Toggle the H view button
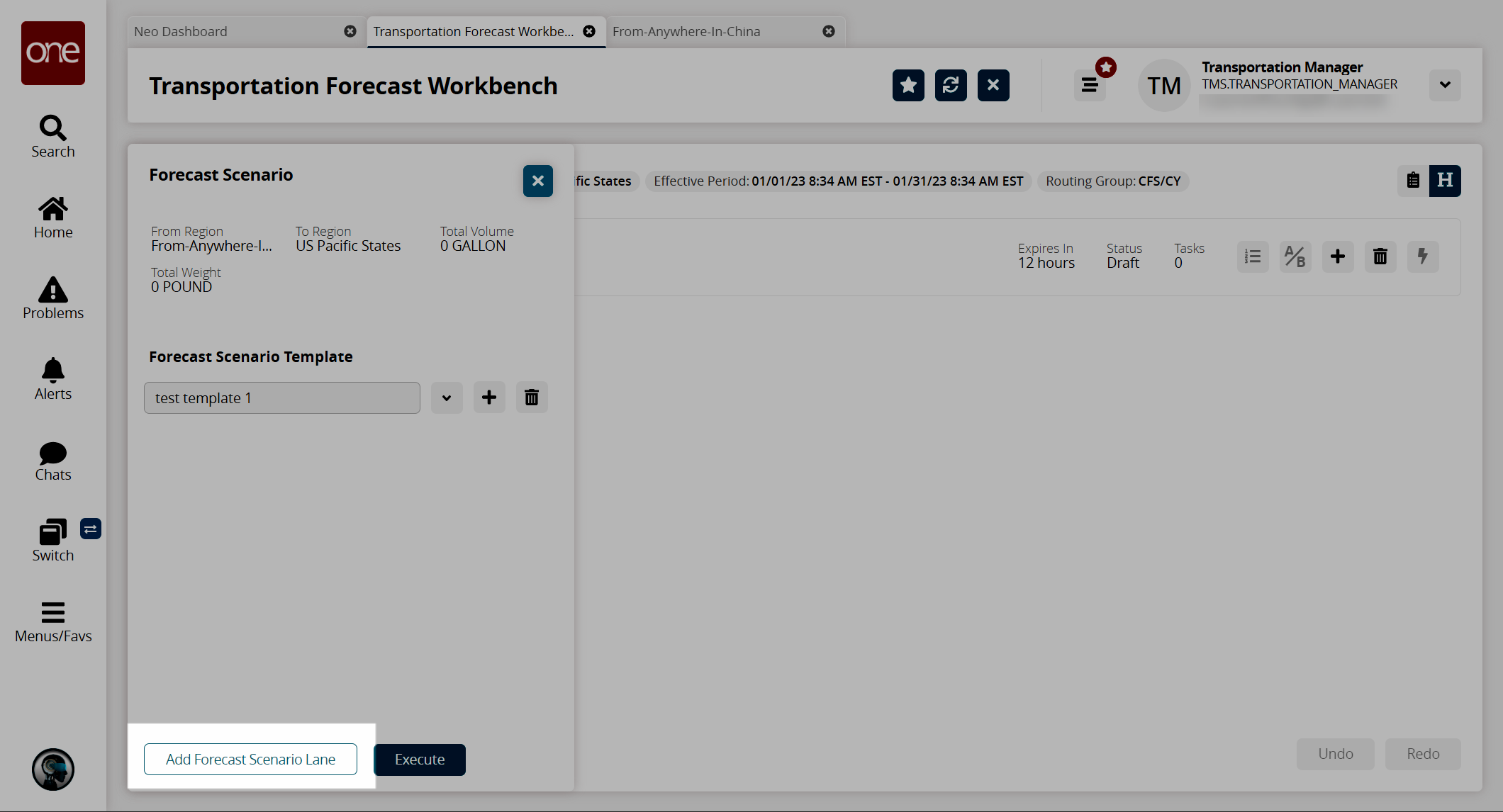 (x=1445, y=181)
